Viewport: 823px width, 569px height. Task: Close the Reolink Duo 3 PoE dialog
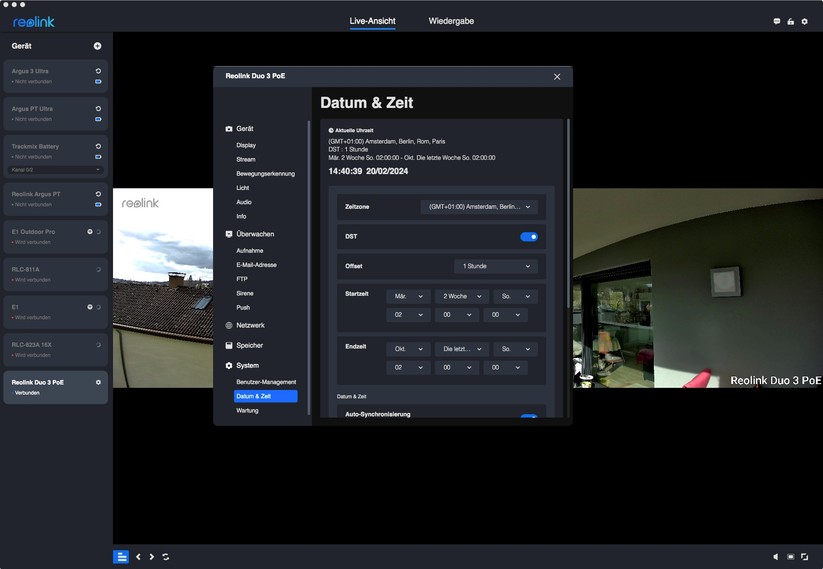557,77
